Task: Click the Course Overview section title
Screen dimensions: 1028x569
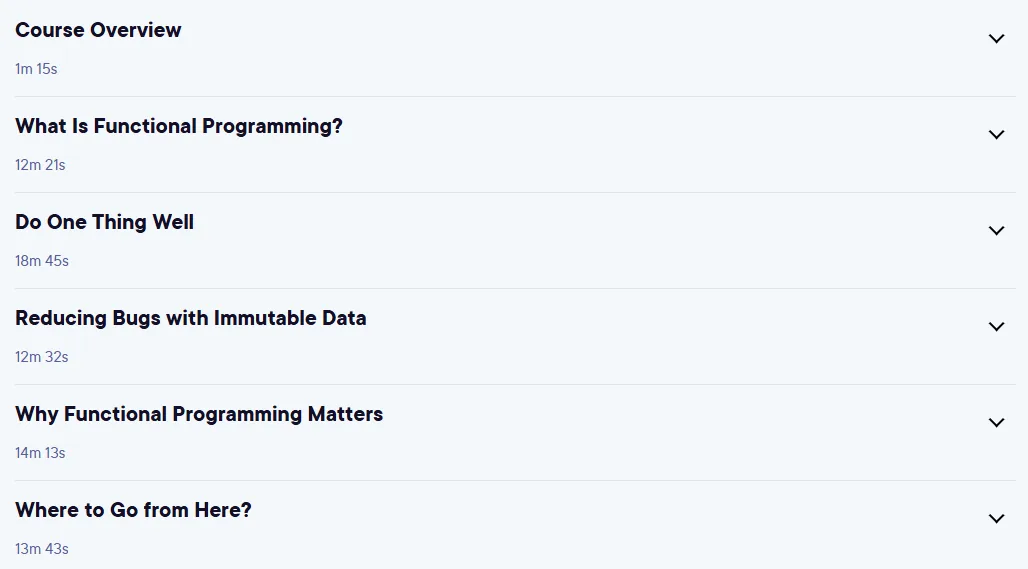Action: (98, 30)
